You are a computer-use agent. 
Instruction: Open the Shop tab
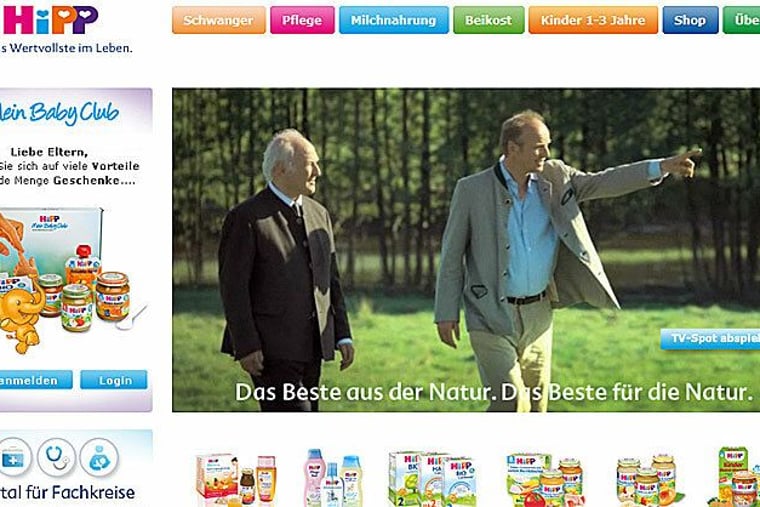pyautogui.click(x=690, y=20)
